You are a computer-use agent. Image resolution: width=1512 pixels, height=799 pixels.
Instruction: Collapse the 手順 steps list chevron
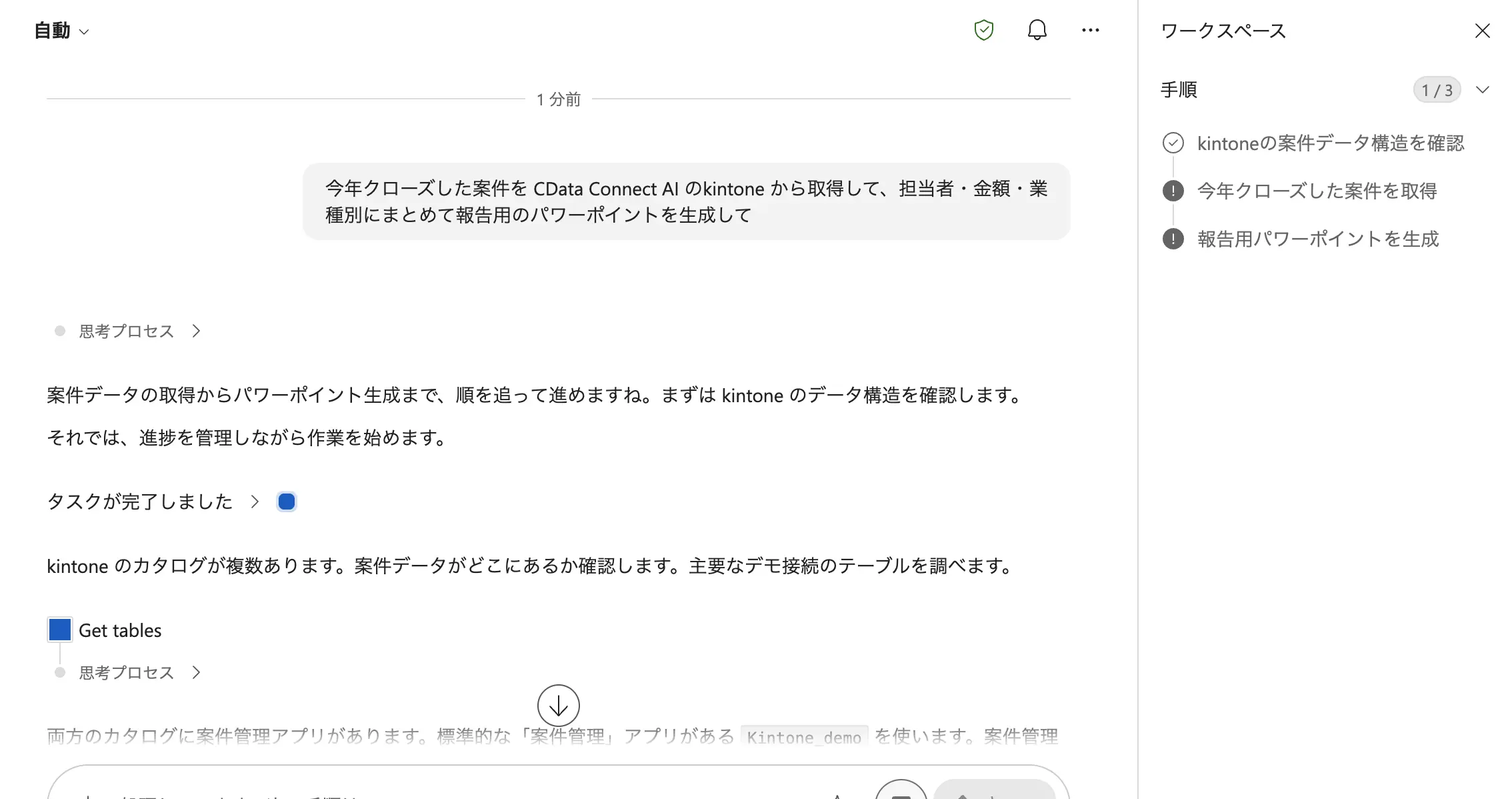(x=1483, y=90)
